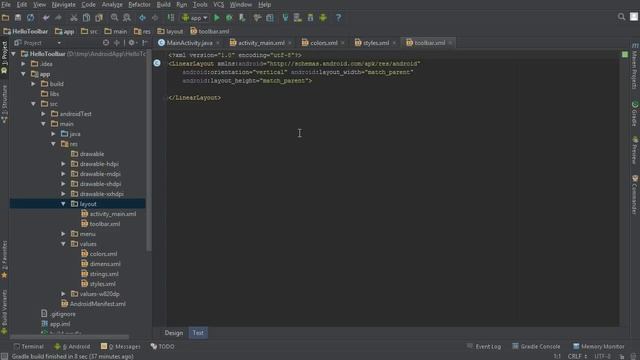
Task: Open the Android tool window
Action: (72, 347)
